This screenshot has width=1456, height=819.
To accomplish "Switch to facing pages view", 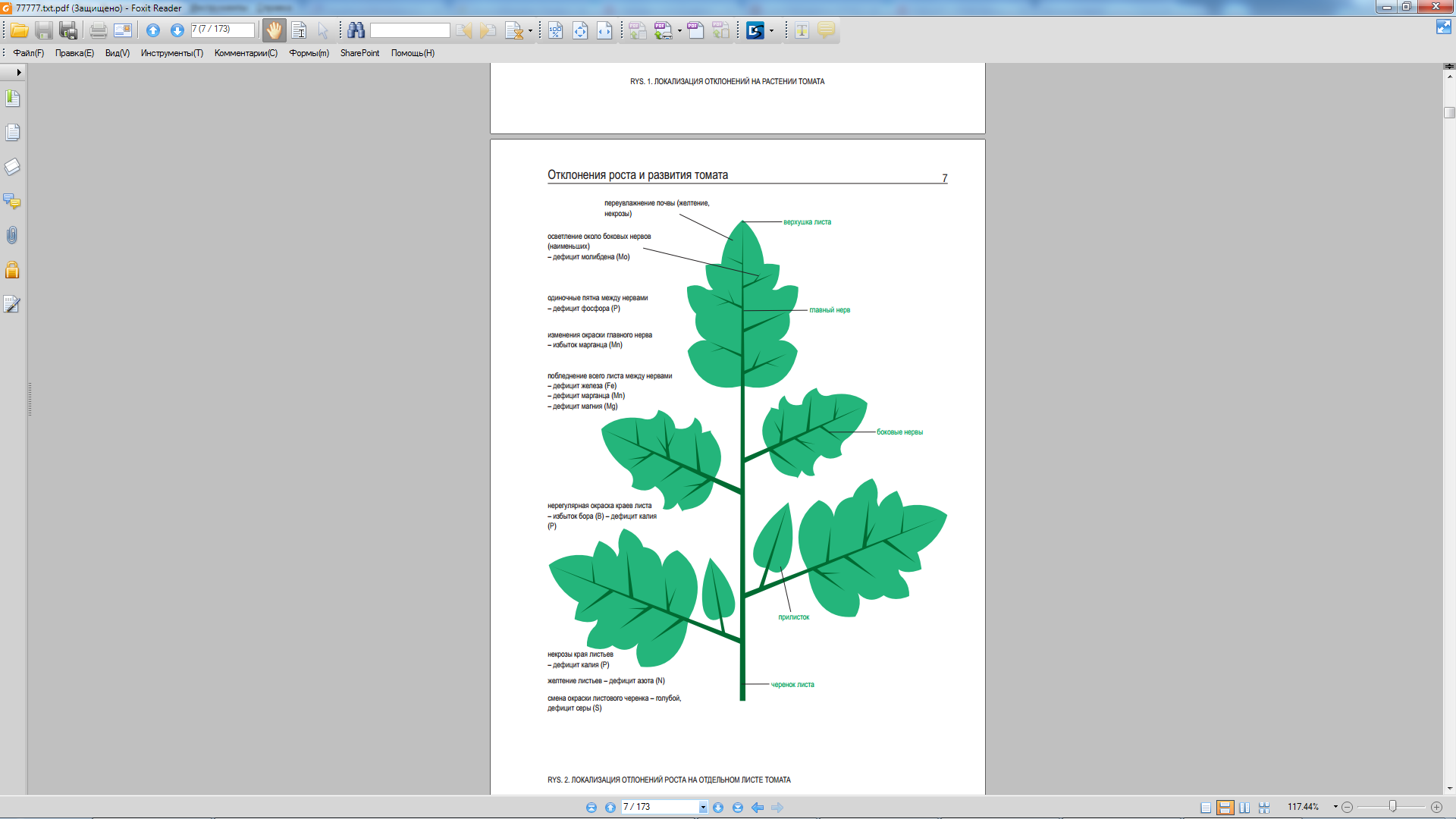I will [x=1244, y=808].
